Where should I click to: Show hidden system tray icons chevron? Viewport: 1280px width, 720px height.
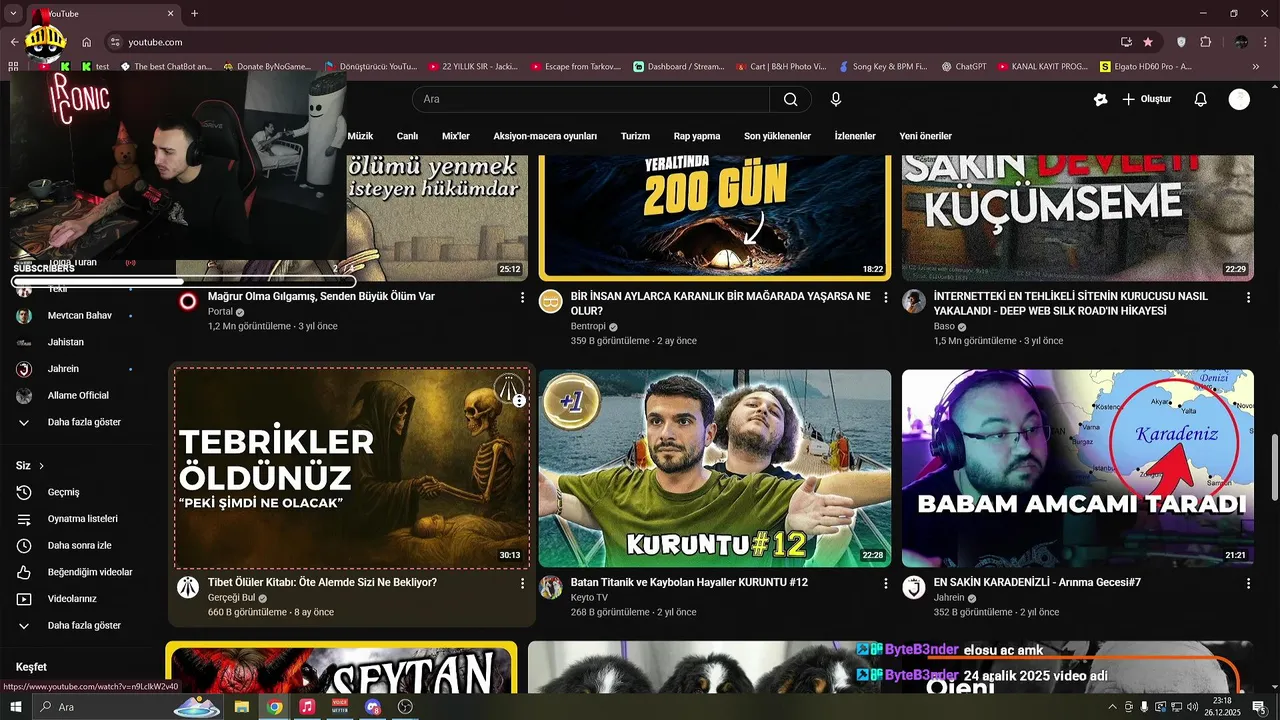1112,707
